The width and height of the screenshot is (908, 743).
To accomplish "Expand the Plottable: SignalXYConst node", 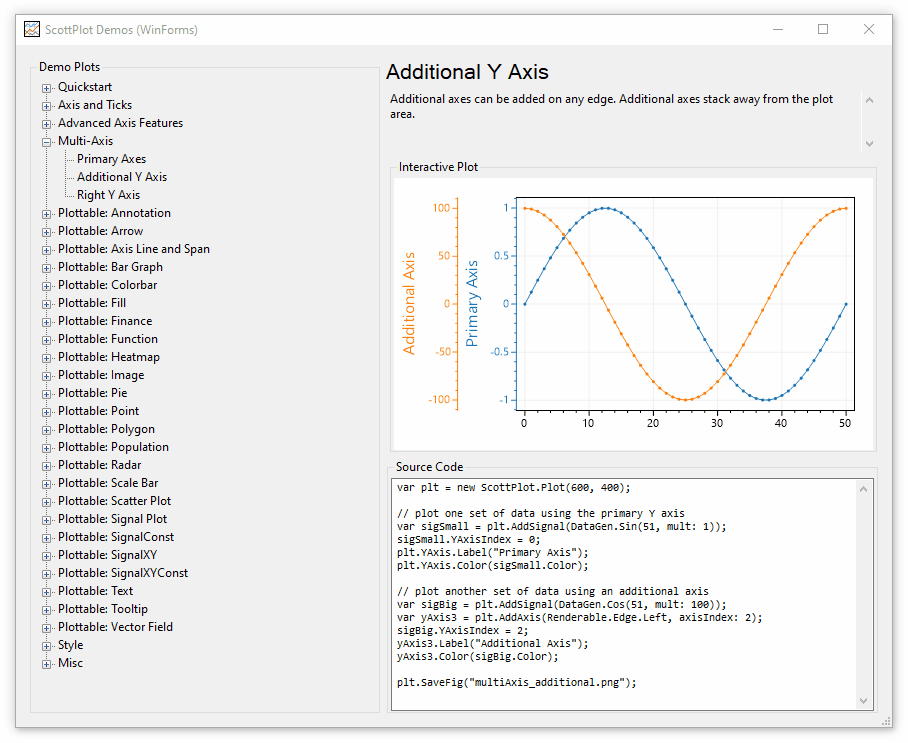I will coord(46,574).
